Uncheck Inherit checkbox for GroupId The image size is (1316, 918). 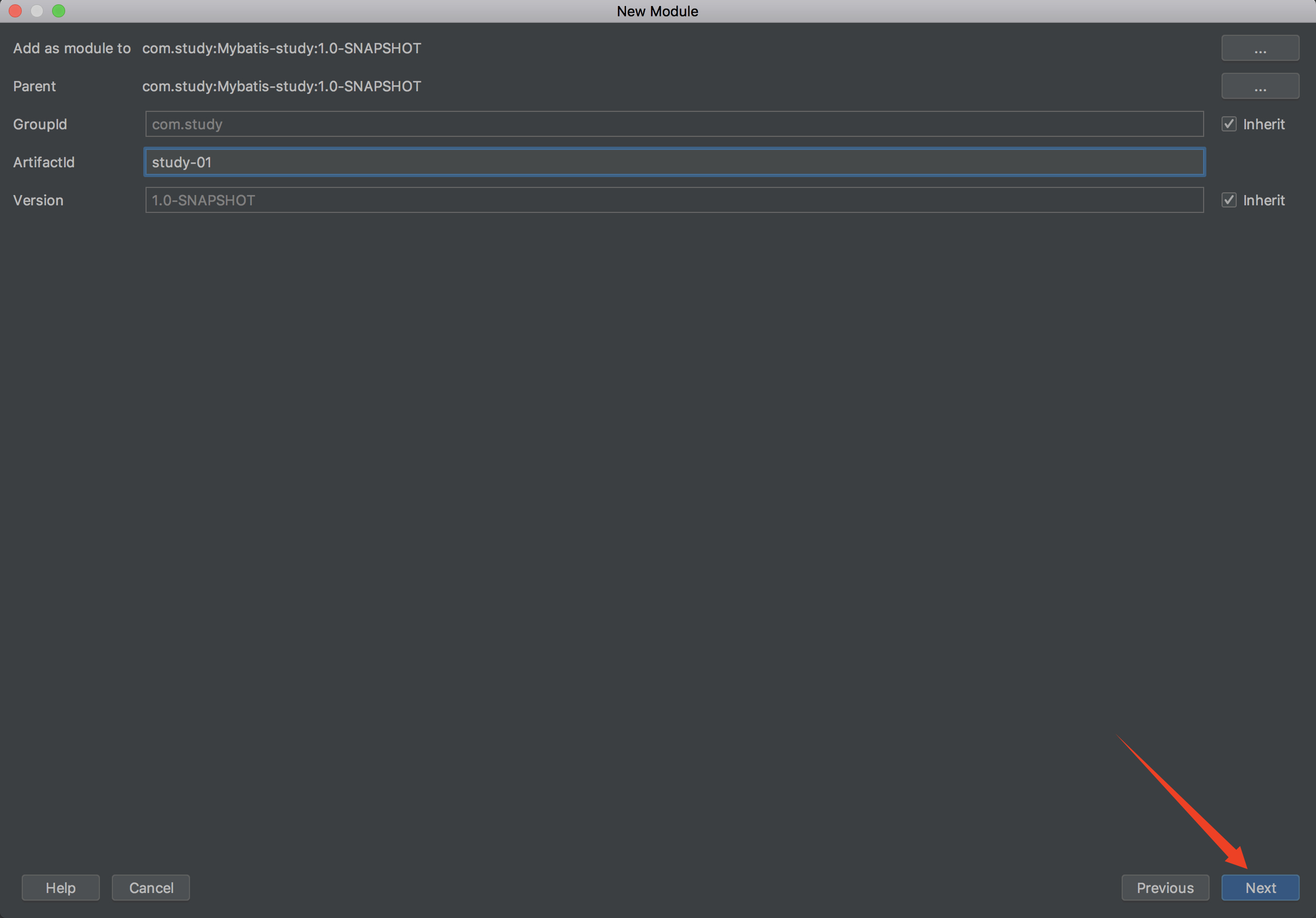click(x=1229, y=124)
